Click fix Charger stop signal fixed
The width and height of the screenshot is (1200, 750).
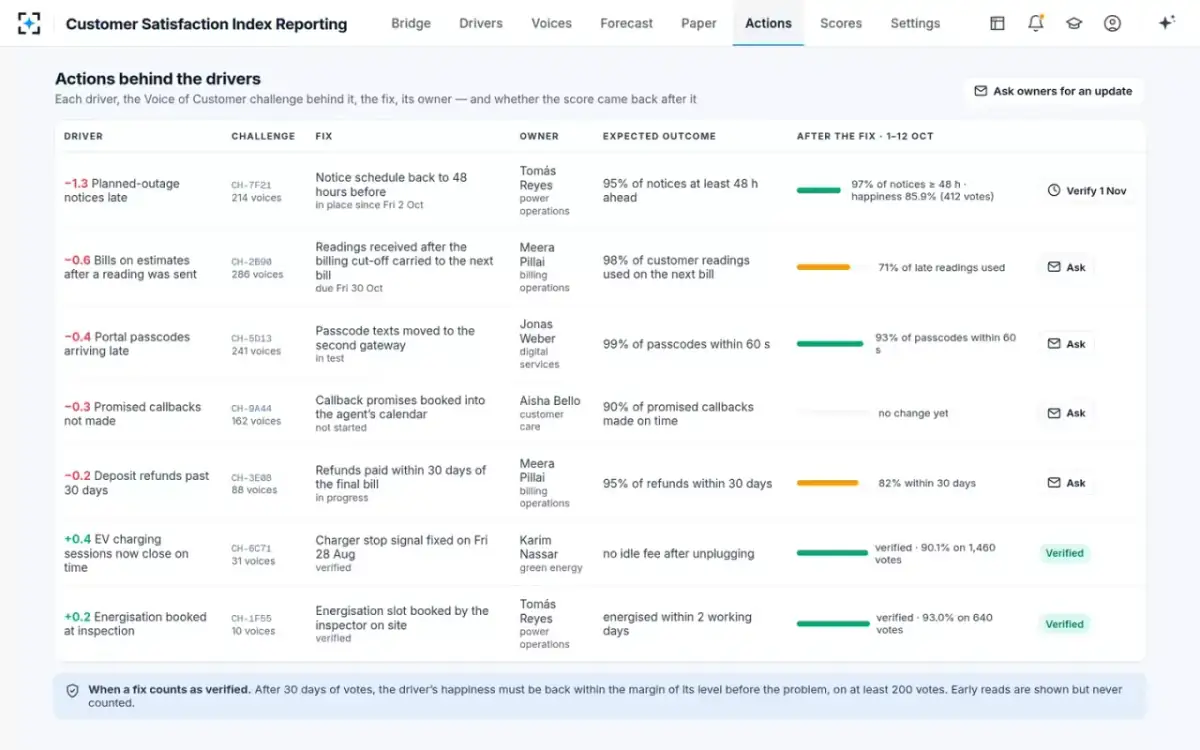[x=401, y=547]
